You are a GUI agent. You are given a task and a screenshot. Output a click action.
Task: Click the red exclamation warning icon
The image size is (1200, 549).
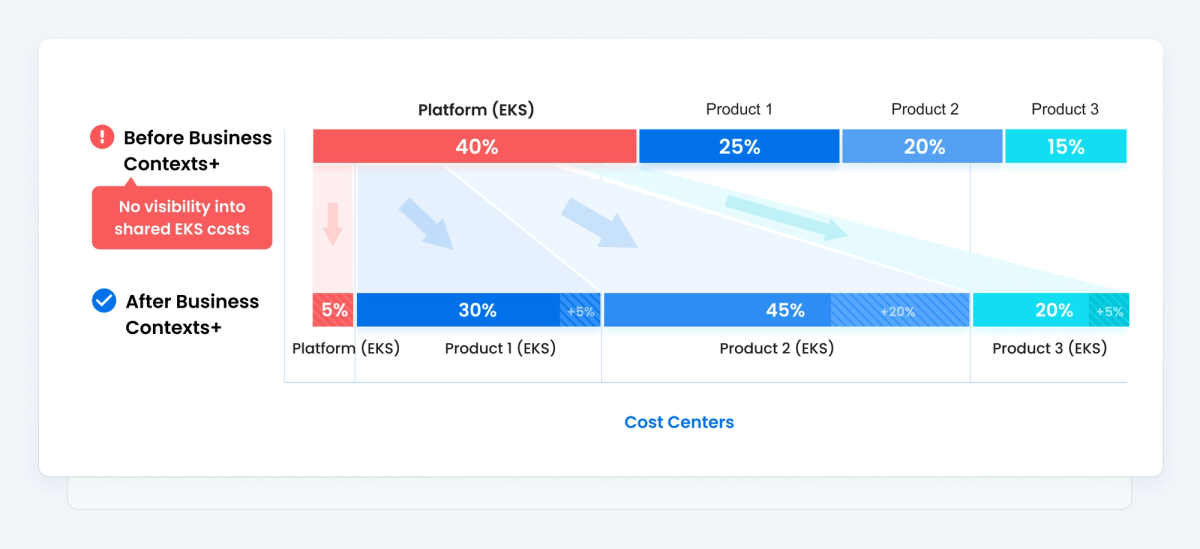click(102, 137)
